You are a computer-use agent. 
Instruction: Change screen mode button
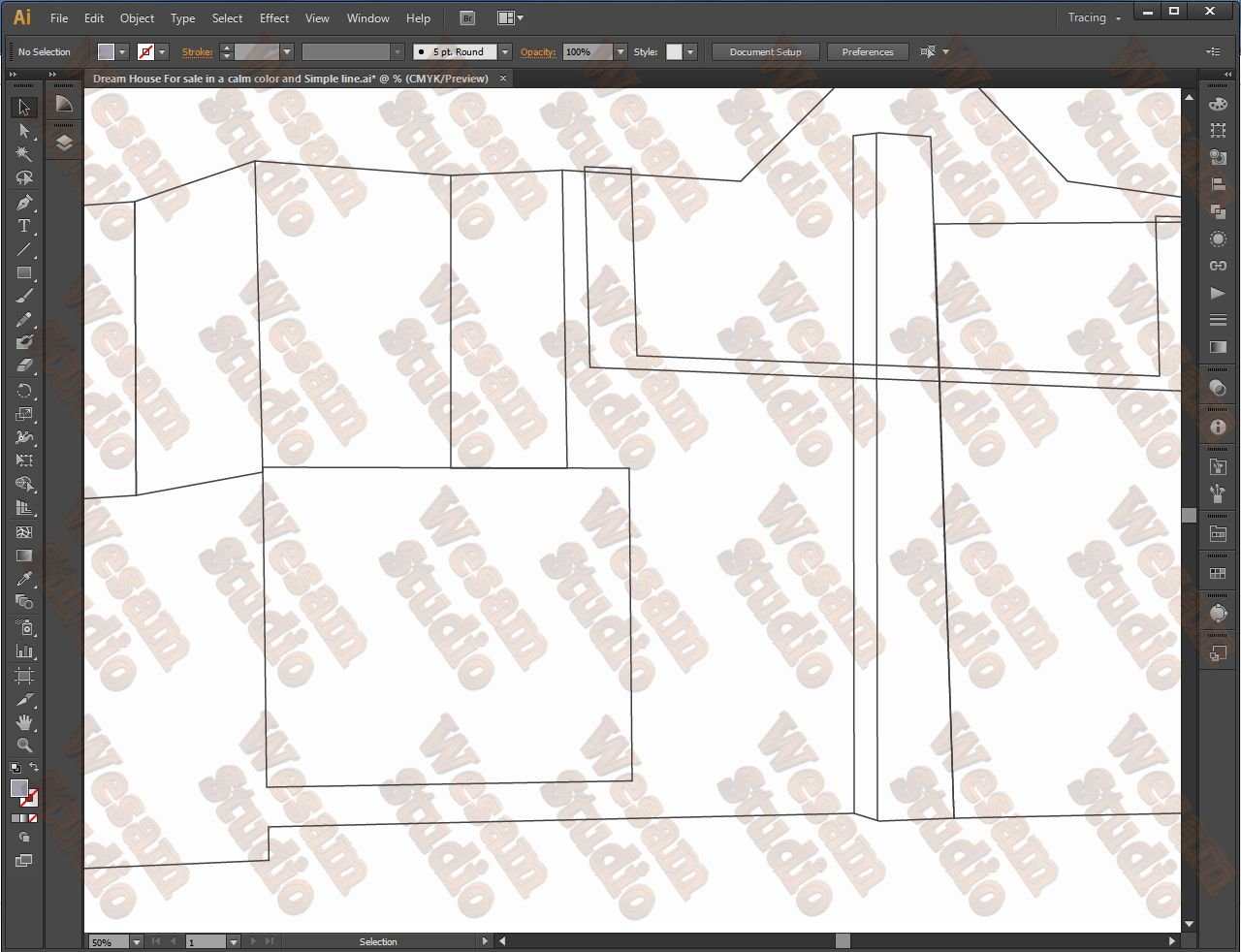click(24, 860)
